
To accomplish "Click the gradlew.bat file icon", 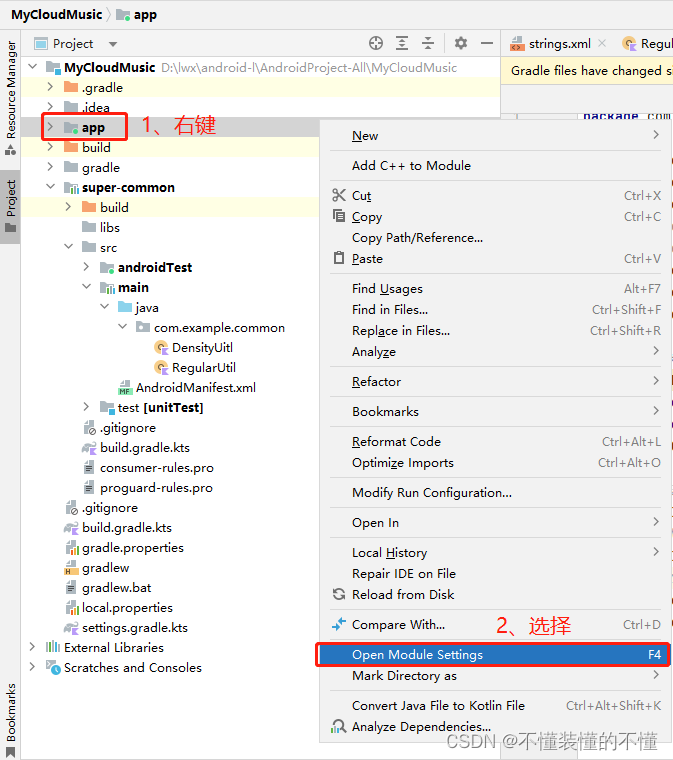I will [x=71, y=587].
